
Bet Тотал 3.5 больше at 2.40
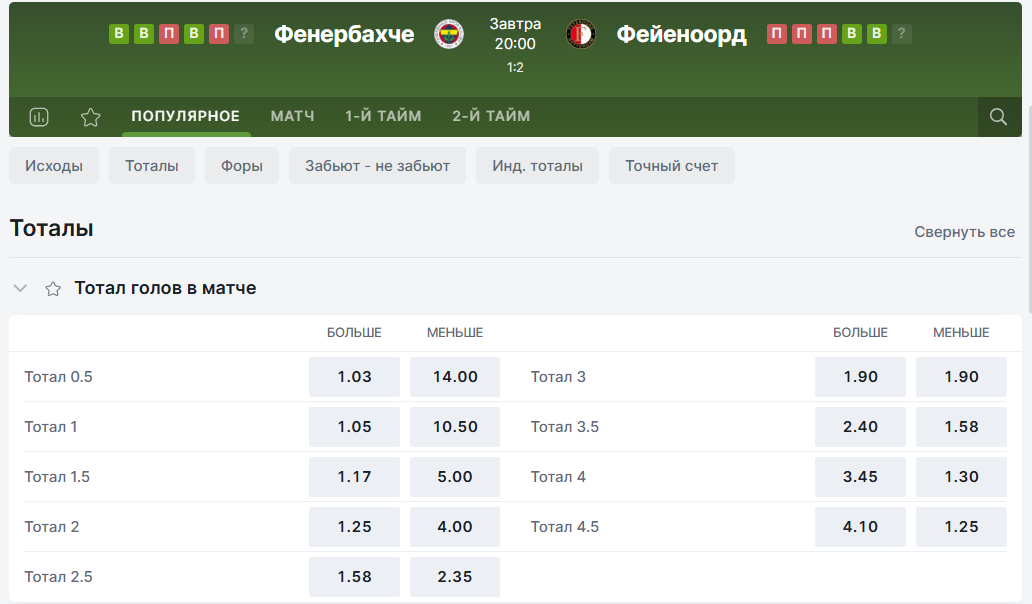[x=860, y=427]
